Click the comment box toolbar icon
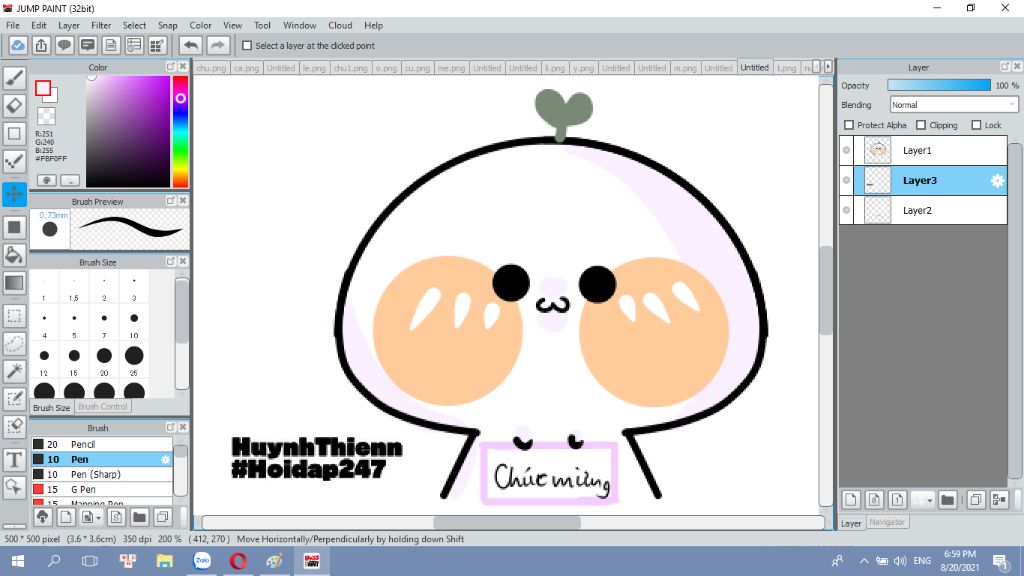The image size is (1024, 576). click(x=88, y=46)
